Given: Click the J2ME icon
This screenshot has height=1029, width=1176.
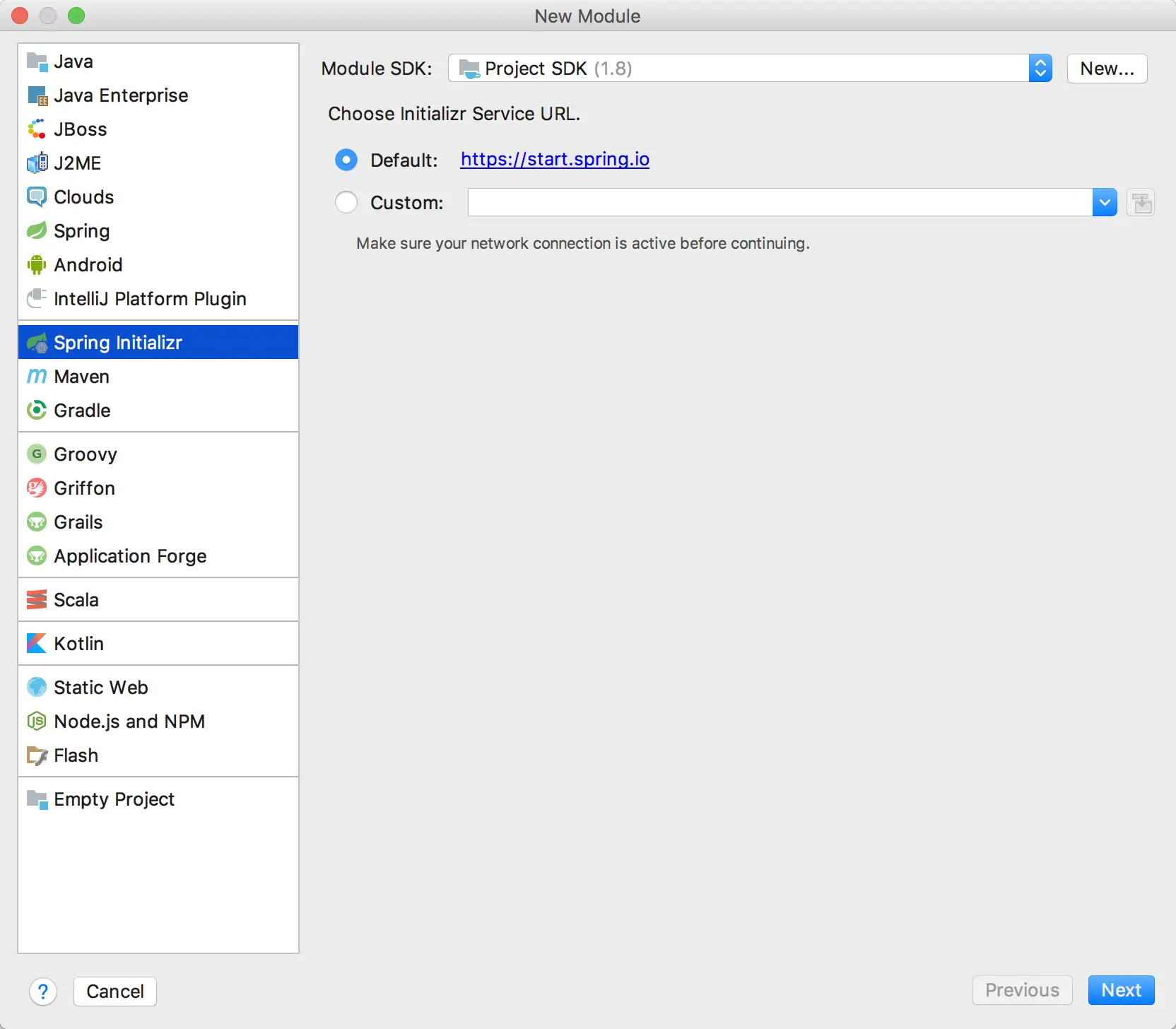Looking at the screenshot, I should pos(37,163).
